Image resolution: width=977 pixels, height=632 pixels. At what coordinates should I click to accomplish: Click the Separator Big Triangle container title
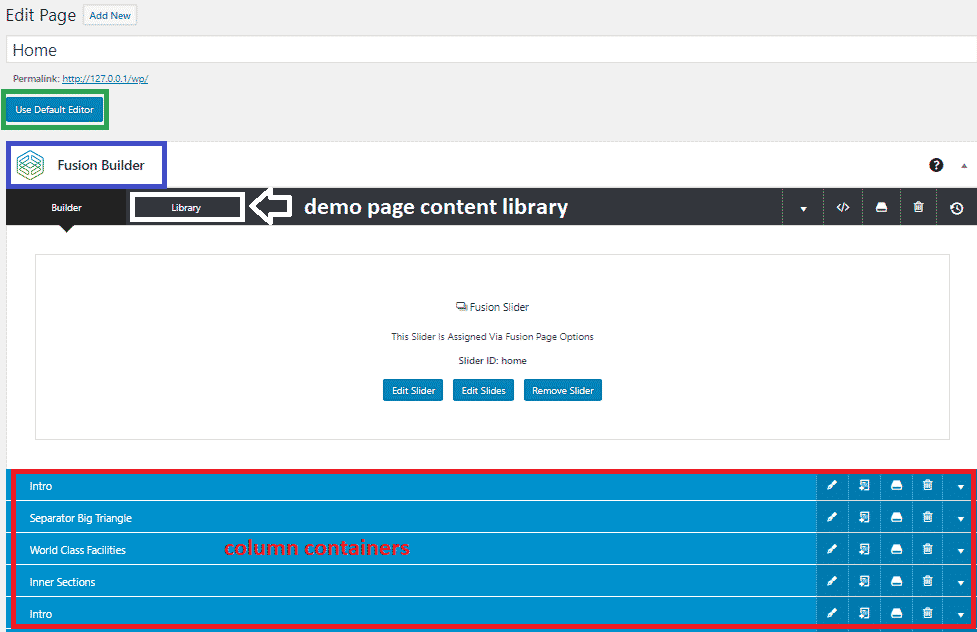click(x=80, y=518)
